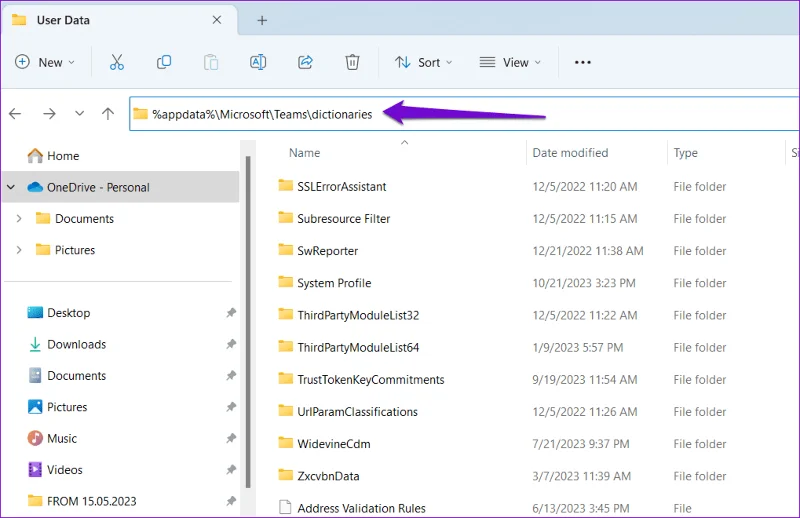800x518 pixels.
Task: Select Address Validation Rules file
Action: coord(361,508)
